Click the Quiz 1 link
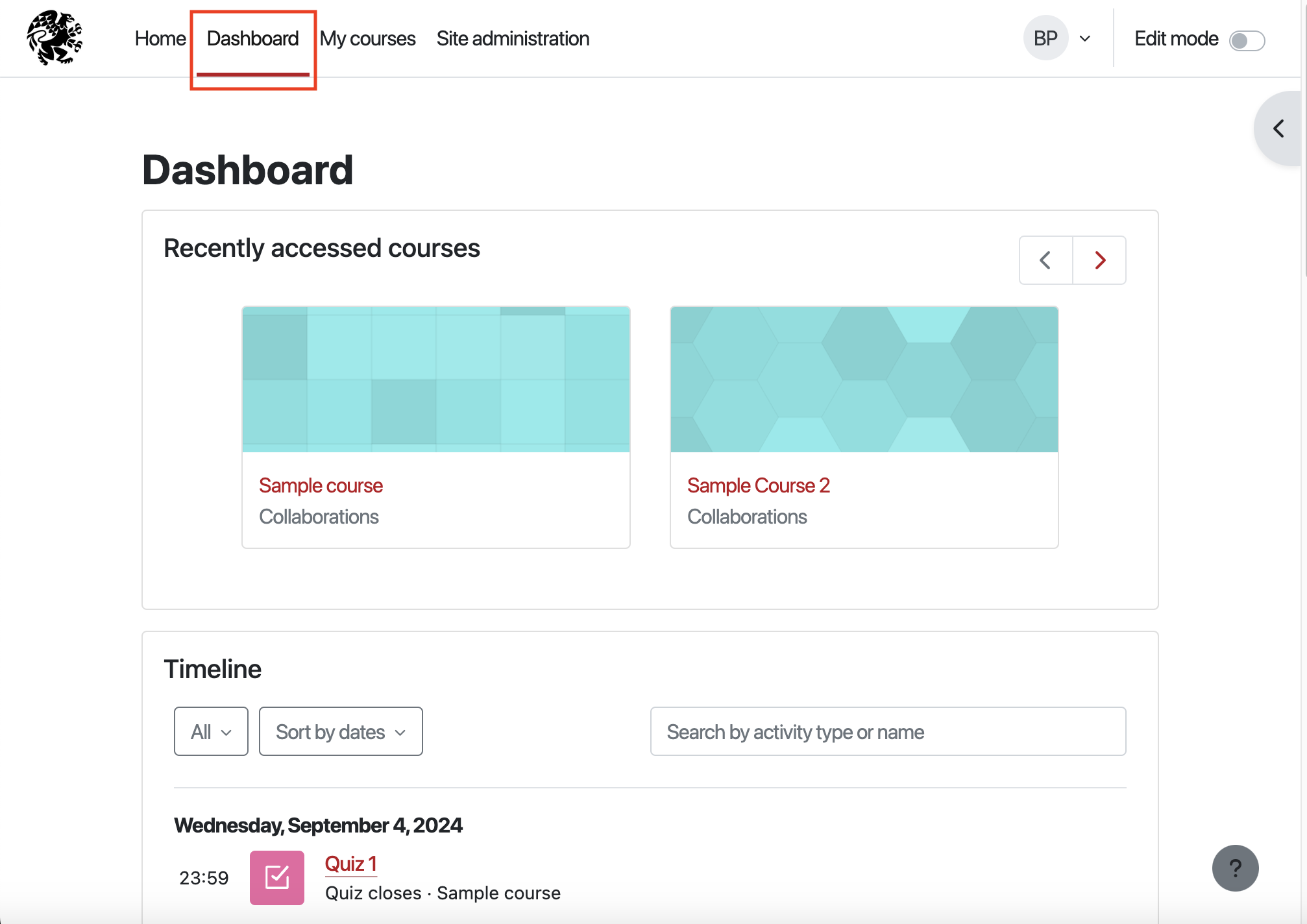The image size is (1307, 924). [350, 864]
